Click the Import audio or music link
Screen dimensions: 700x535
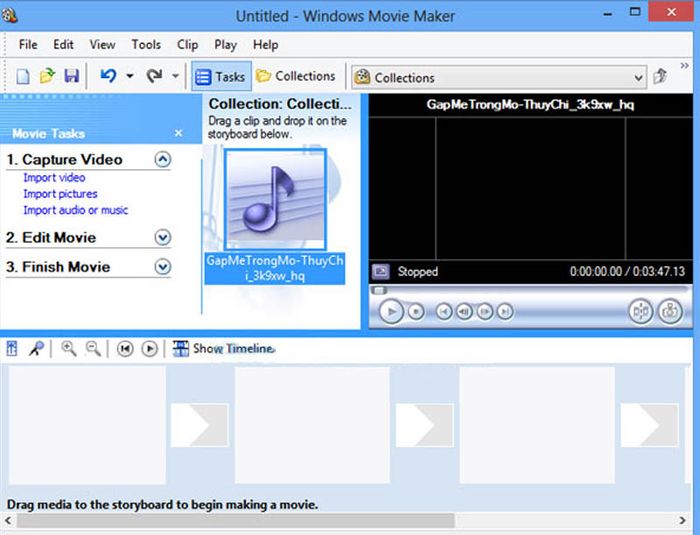(x=75, y=210)
